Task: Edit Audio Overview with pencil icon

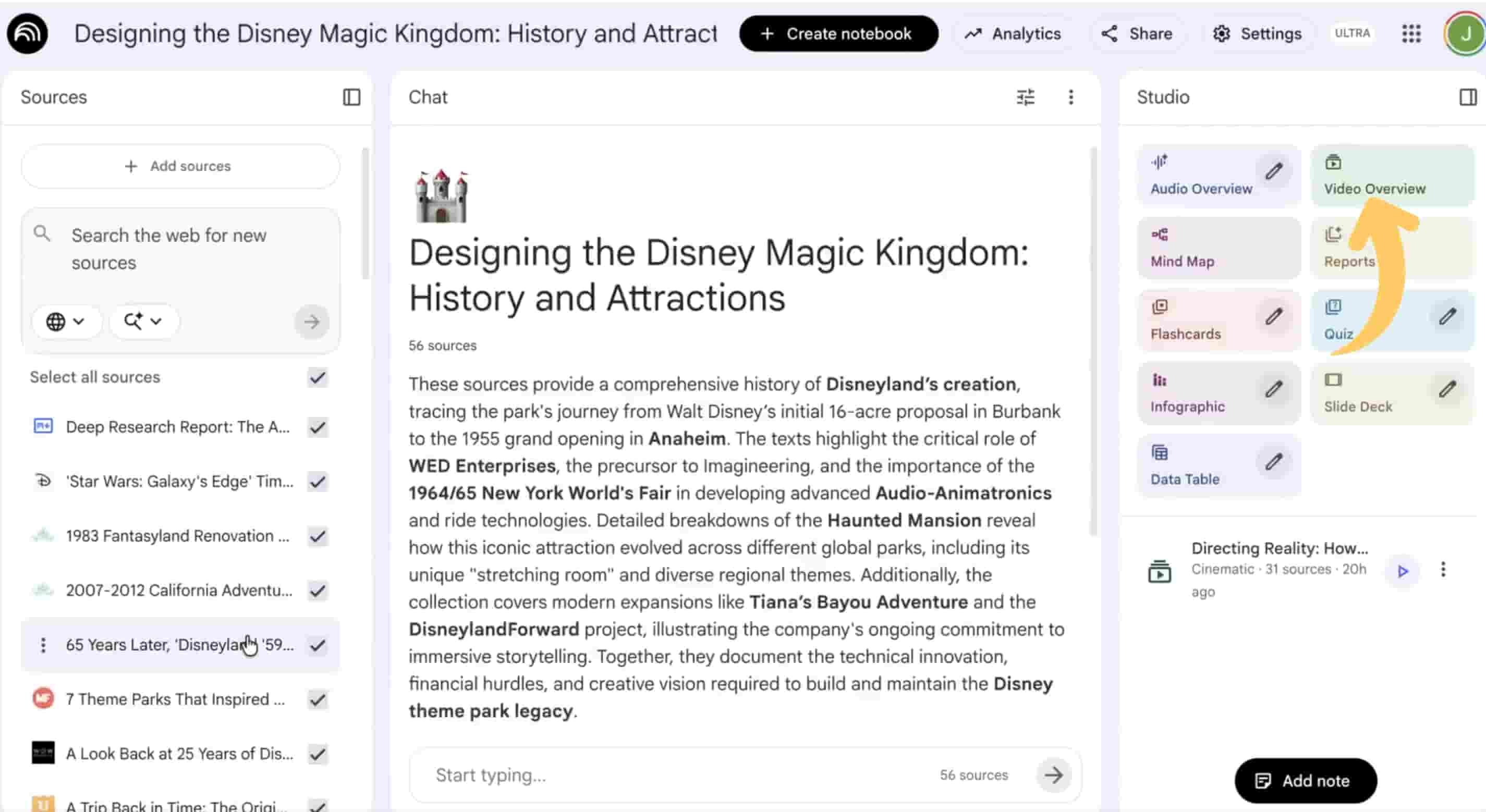Action: coord(1274,171)
